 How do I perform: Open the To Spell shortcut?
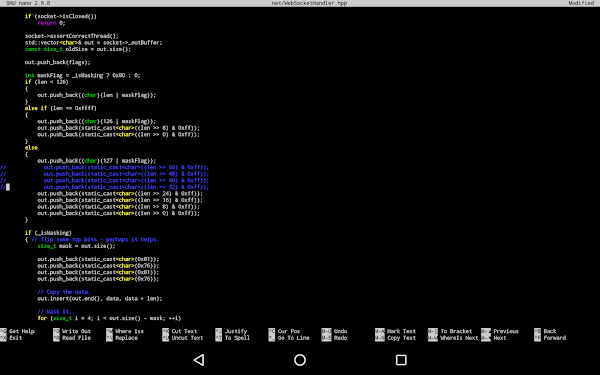(x=237, y=338)
